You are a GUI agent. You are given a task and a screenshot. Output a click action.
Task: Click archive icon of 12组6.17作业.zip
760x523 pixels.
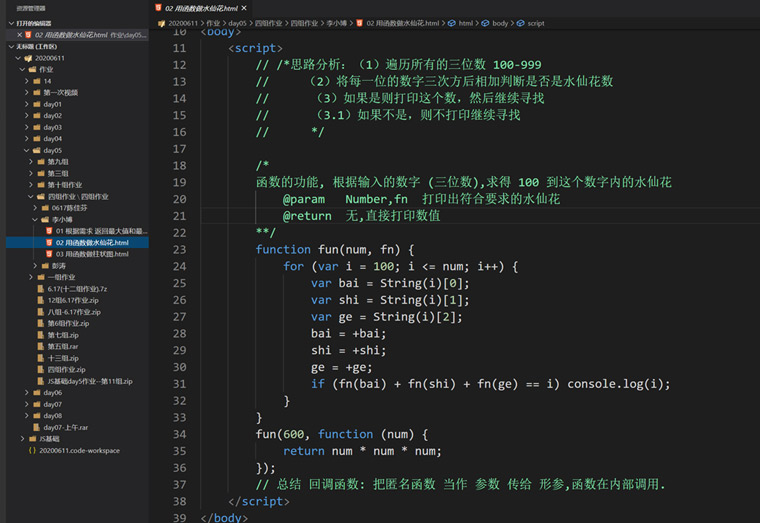[x=41, y=301]
